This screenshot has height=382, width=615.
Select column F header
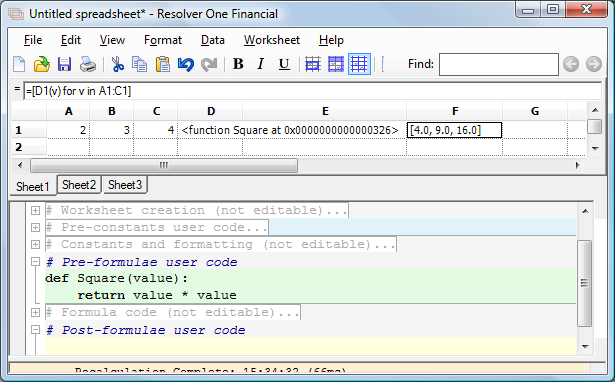[455, 111]
